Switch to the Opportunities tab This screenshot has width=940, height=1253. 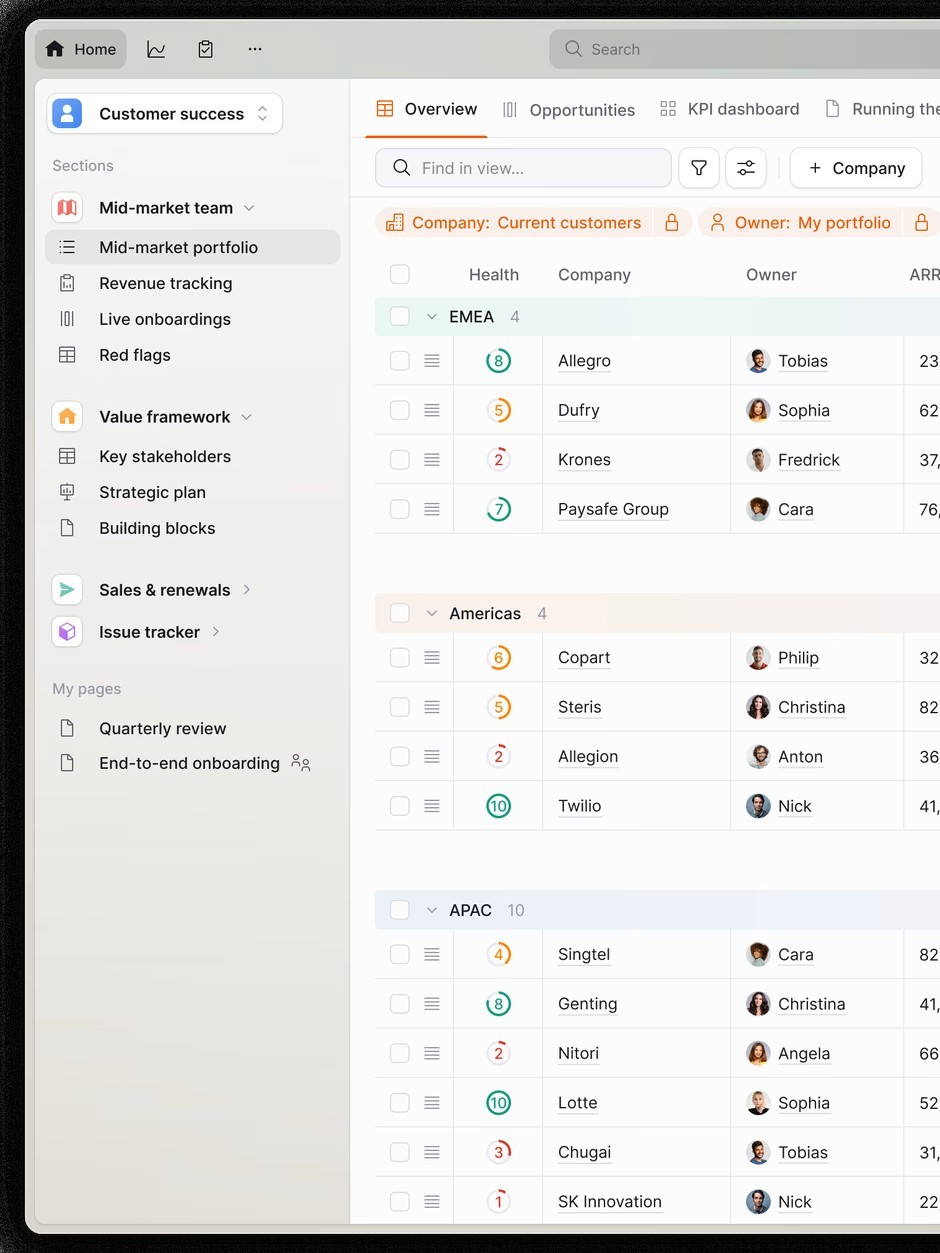569,110
